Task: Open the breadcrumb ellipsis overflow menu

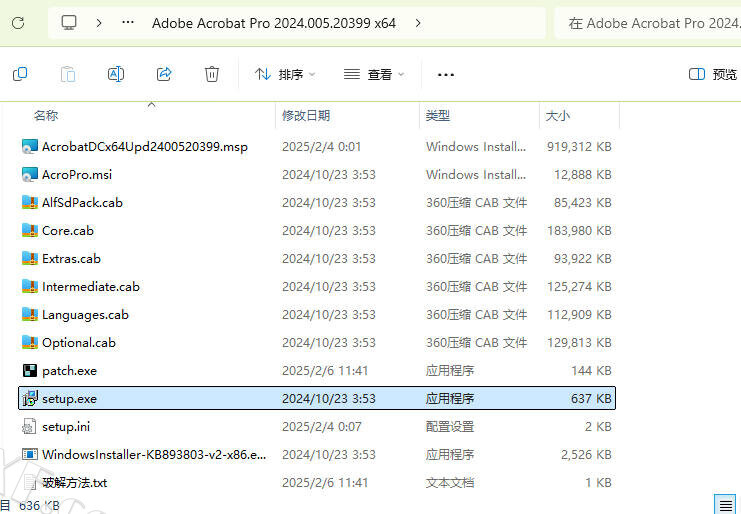Action: click(x=128, y=22)
